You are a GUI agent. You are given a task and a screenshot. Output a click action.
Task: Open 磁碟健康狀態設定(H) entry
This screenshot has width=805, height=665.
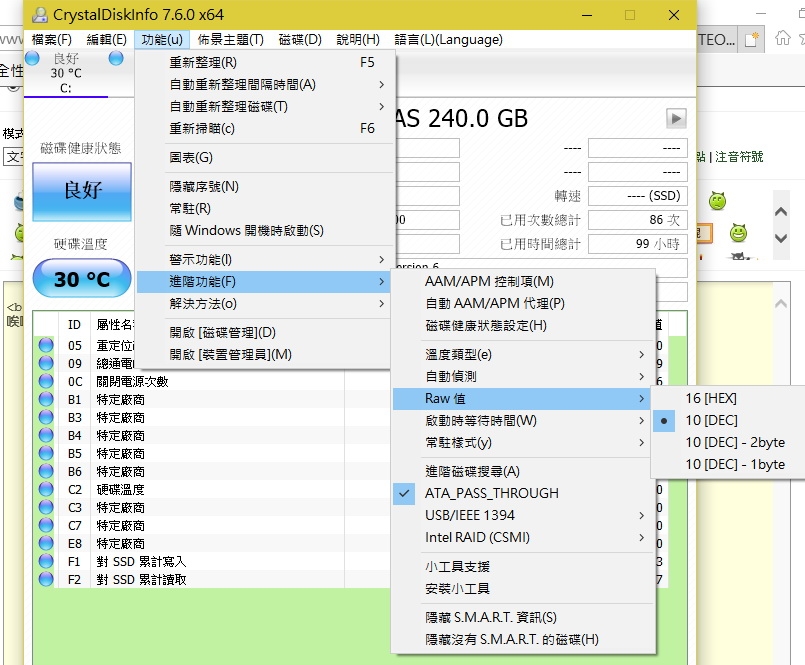coord(524,326)
